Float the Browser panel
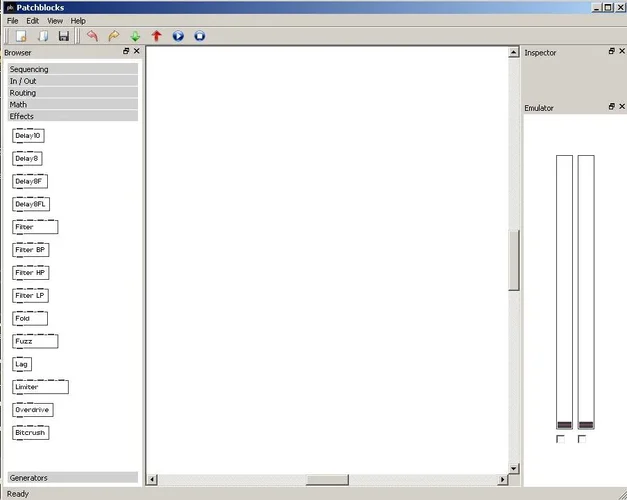The image size is (627, 500). (x=126, y=51)
